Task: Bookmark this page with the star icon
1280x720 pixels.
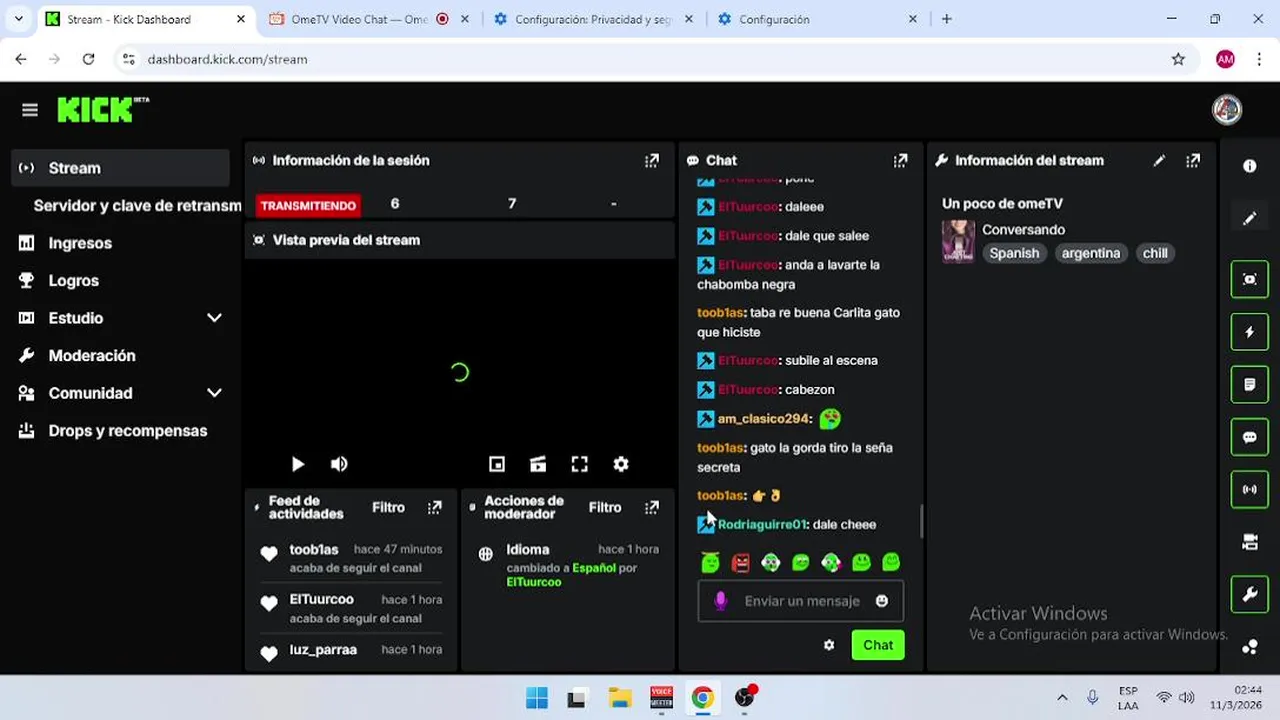Action: (1178, 59)
